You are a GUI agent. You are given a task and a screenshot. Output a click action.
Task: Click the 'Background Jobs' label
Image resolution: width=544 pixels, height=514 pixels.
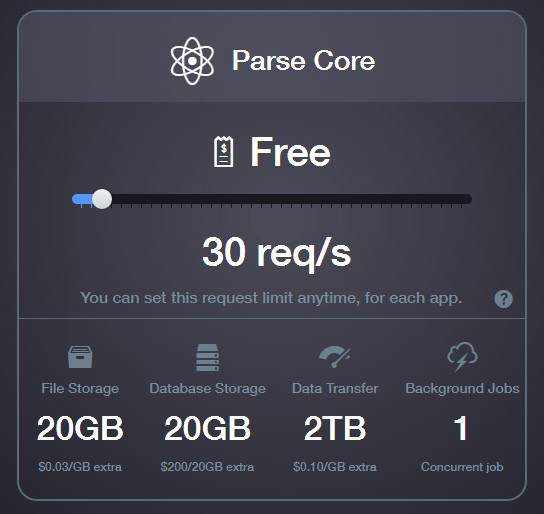462,388
